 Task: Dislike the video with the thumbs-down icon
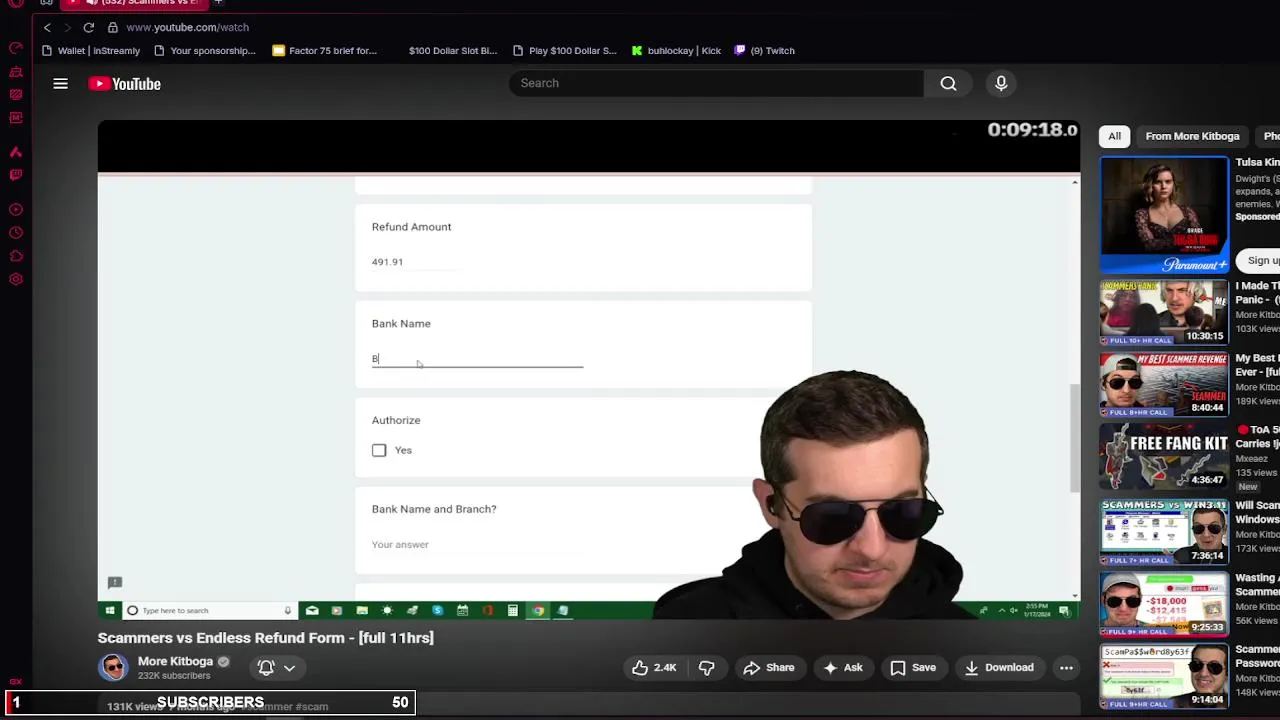[706, 668]
